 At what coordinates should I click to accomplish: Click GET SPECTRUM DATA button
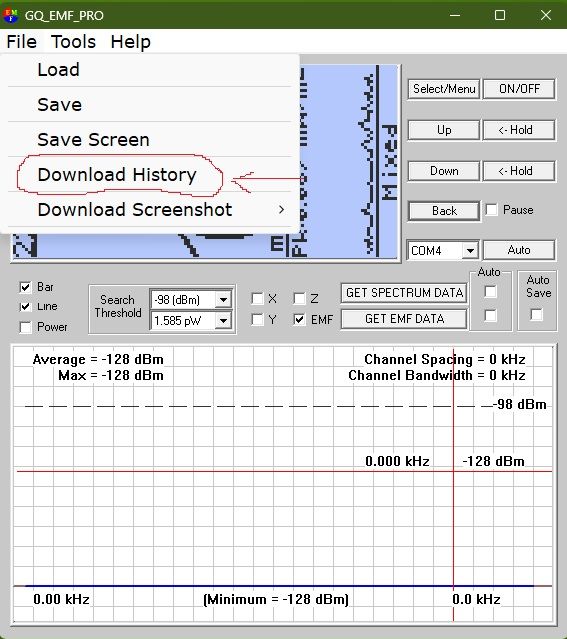(x=404, y=293)
